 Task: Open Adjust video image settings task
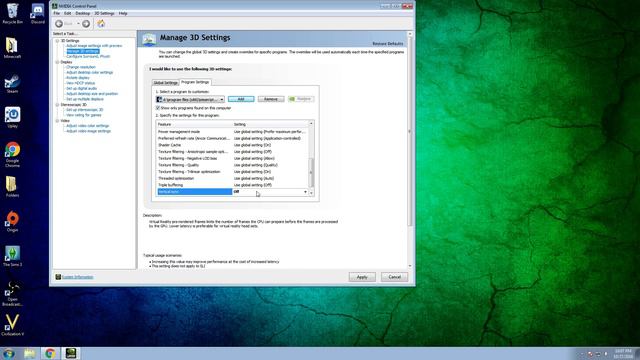88,131
